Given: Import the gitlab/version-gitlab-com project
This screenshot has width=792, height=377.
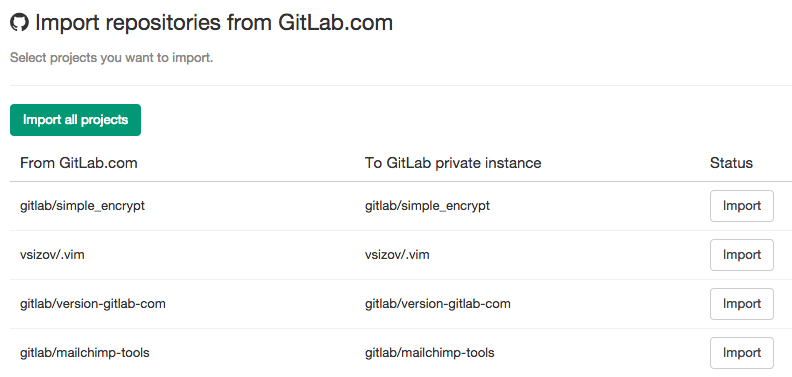Looking at the screenshot, I should click(x=741, y=304).
